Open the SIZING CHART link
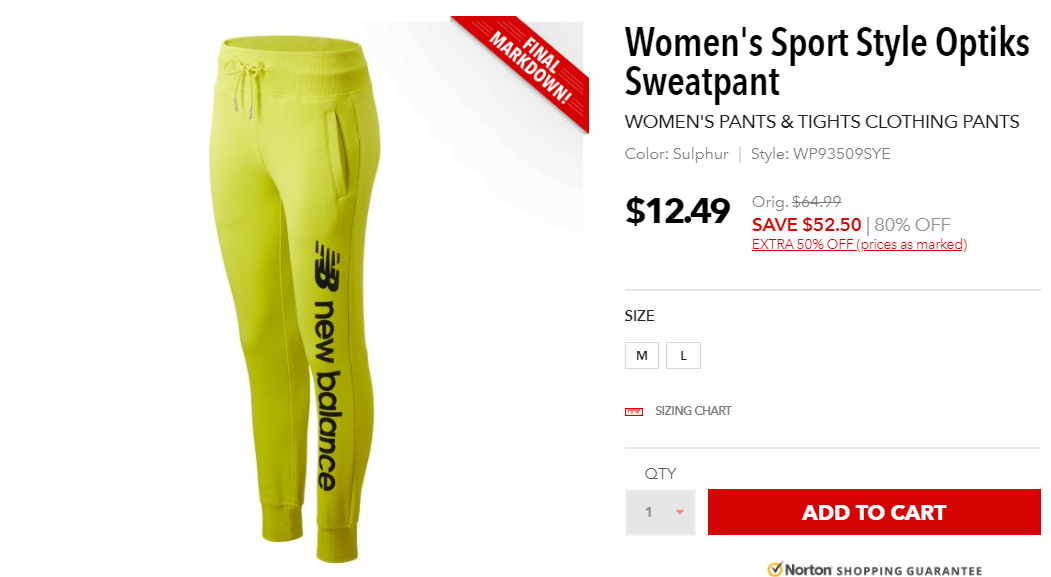1051x577 pixels. pos(693,411)
